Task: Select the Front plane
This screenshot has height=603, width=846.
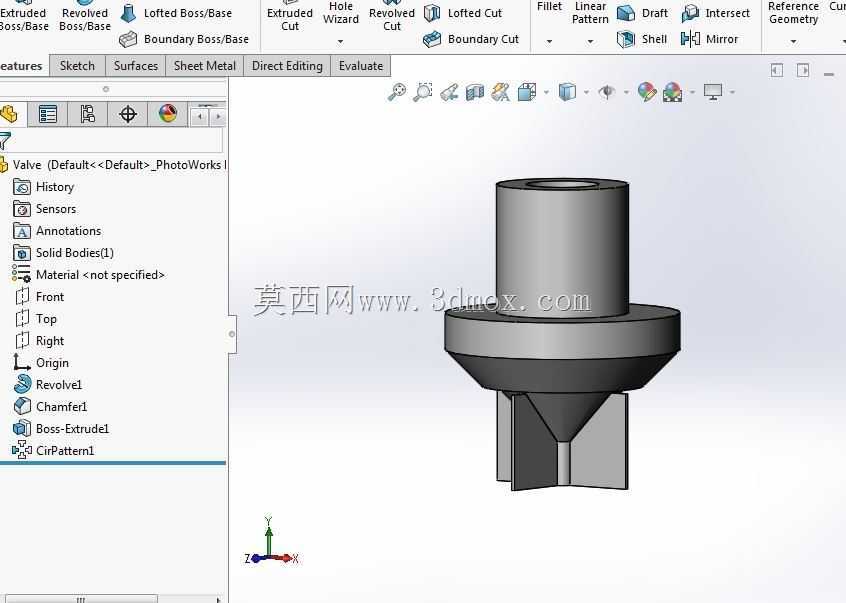Action: coord(39,297)
